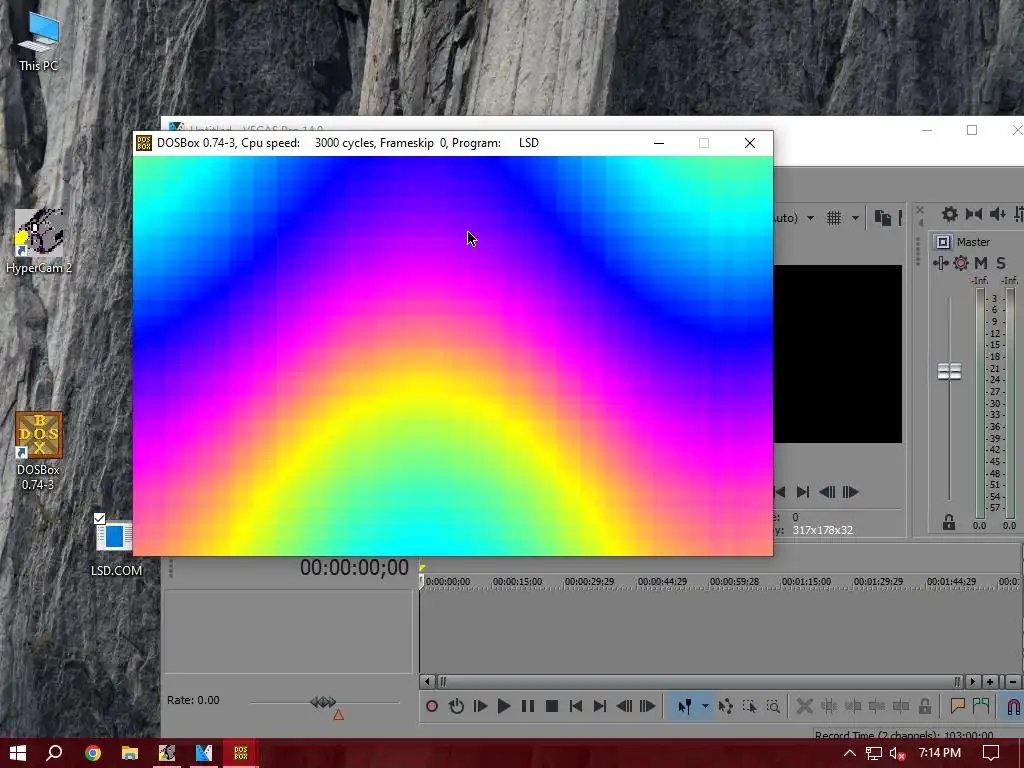Click the Trim End icon in VEGAS toolbar
Screen dimensions: 1024x768
(x=876, y=706)
